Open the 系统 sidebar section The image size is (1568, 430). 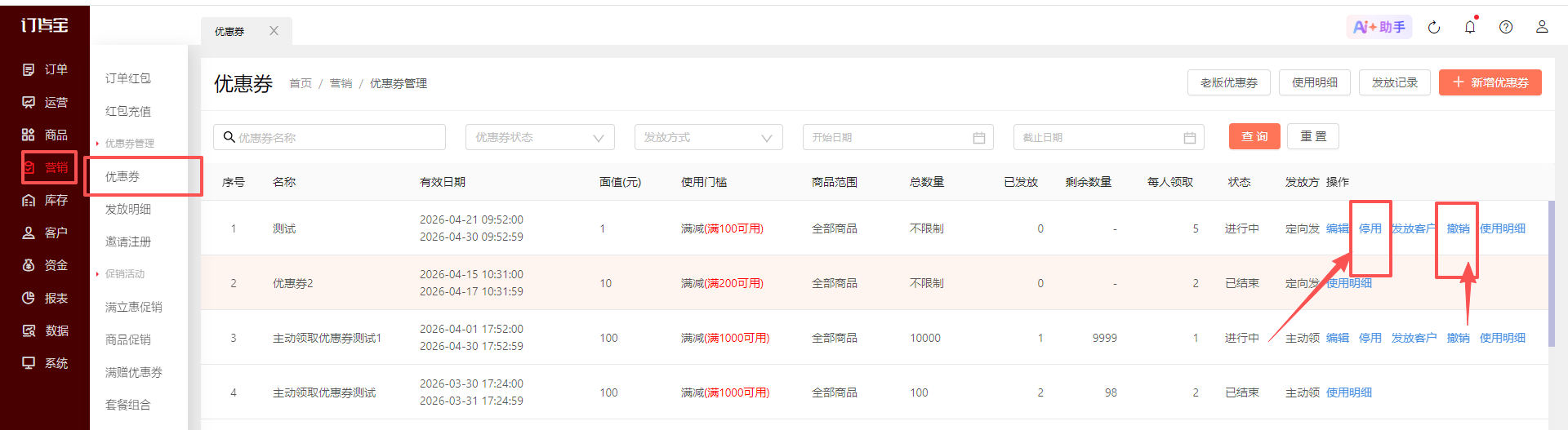(x=45, y=363)
